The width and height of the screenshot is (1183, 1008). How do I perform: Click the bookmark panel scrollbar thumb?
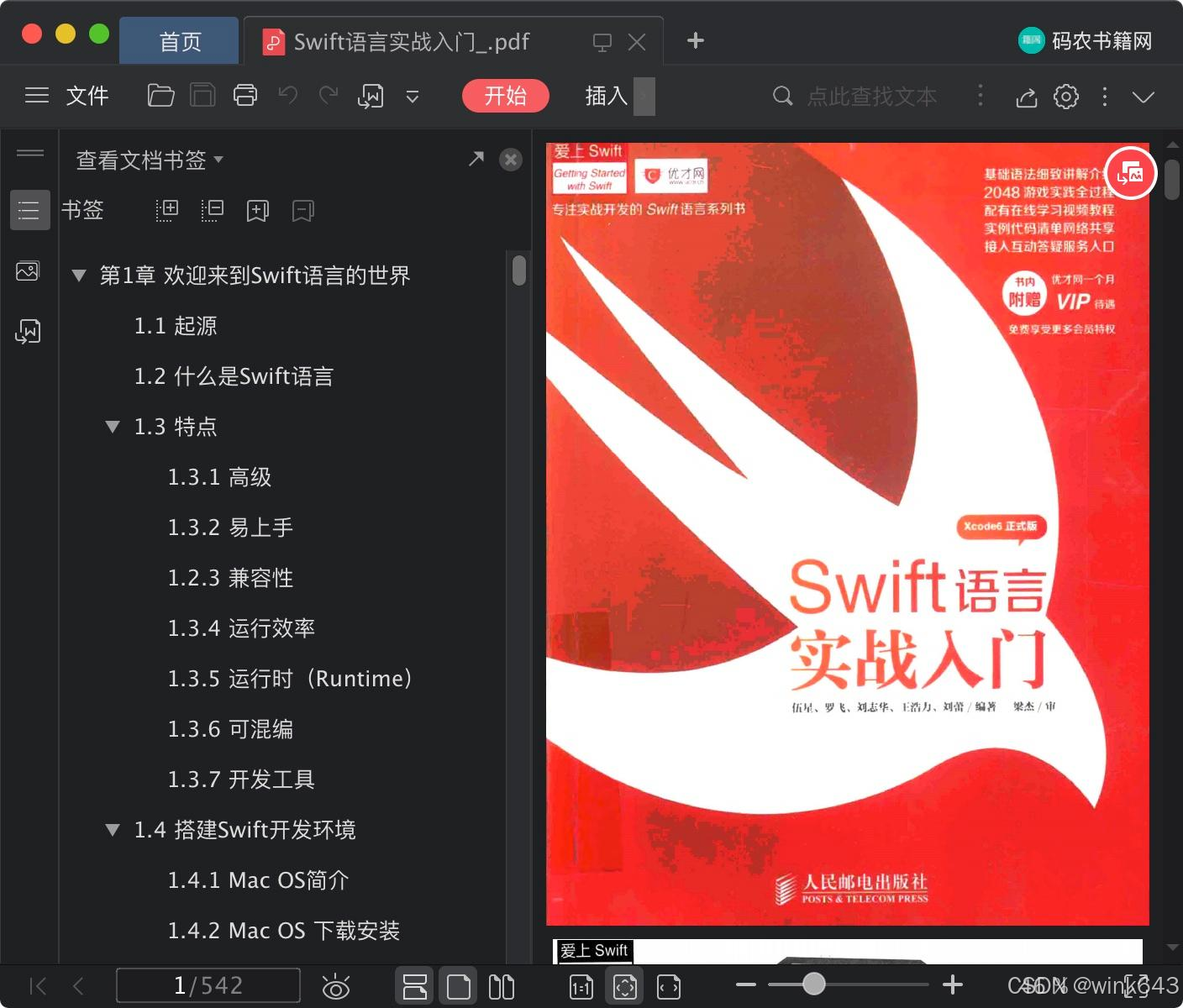click(519, 270)
